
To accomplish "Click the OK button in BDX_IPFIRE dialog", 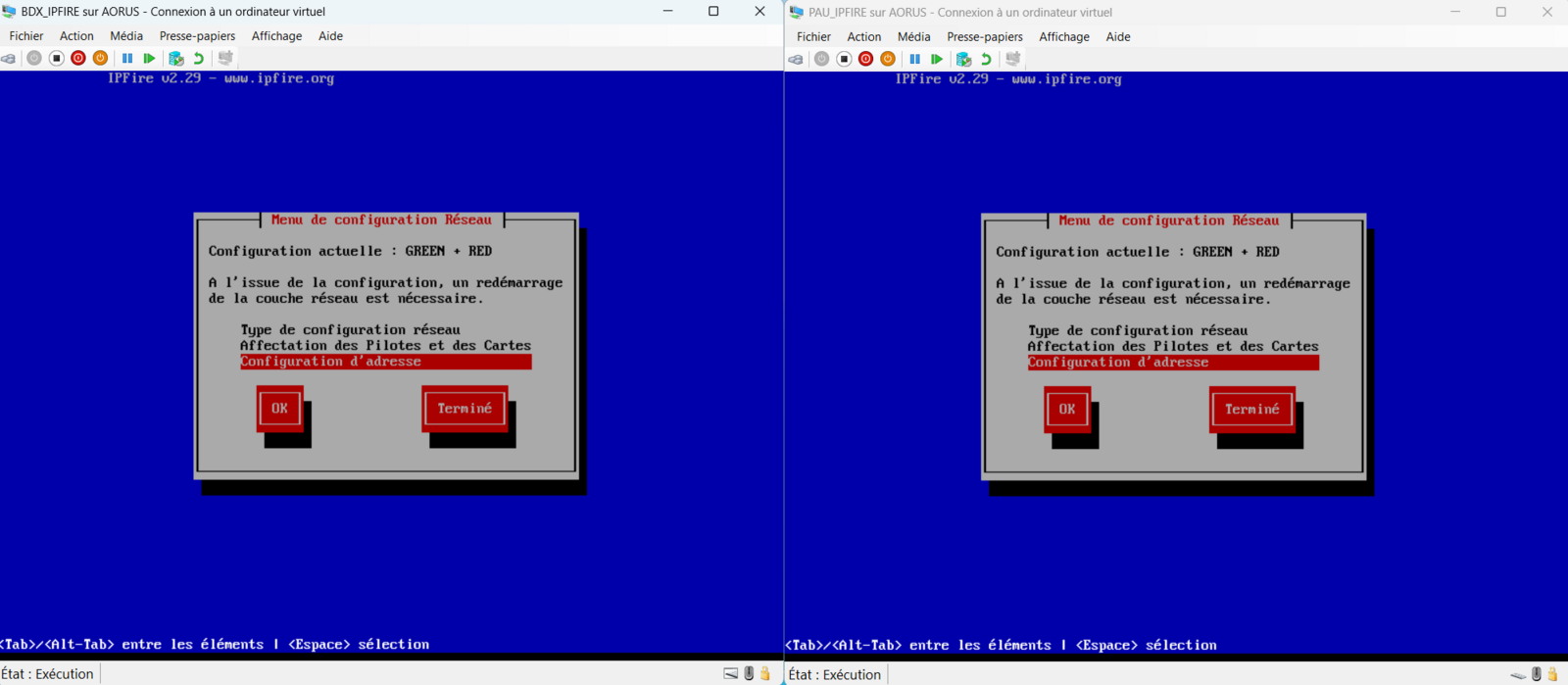I will click(279, 409).
